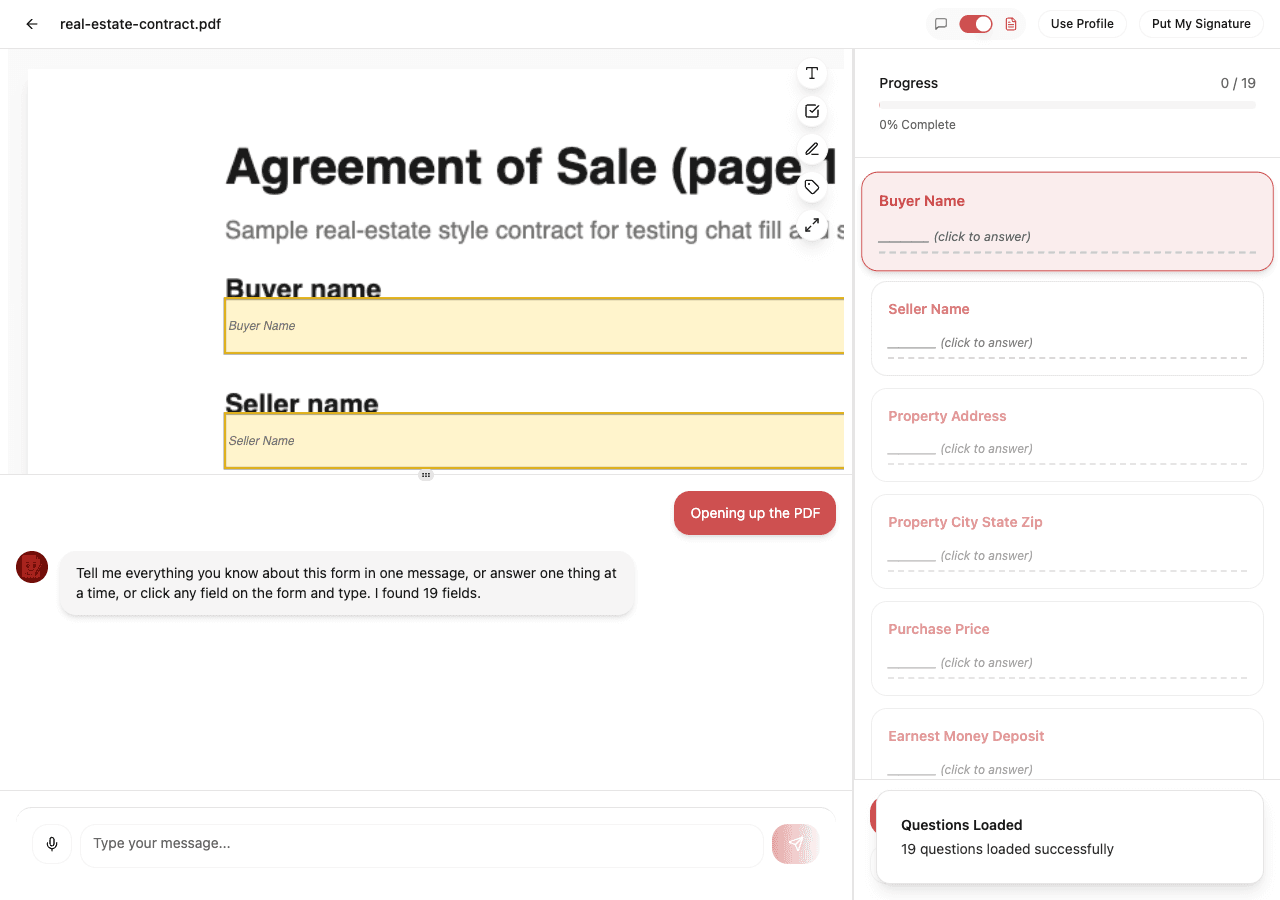Focus the Type your message box
Screen dimensions: 1280x900
(x=421, y=844)
